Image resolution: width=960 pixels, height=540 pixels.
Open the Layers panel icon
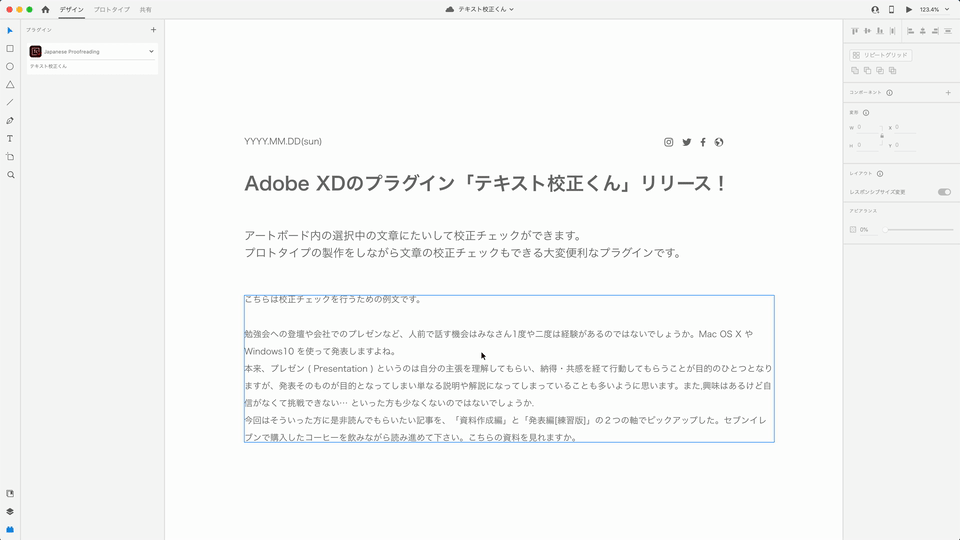coord(10,512)
